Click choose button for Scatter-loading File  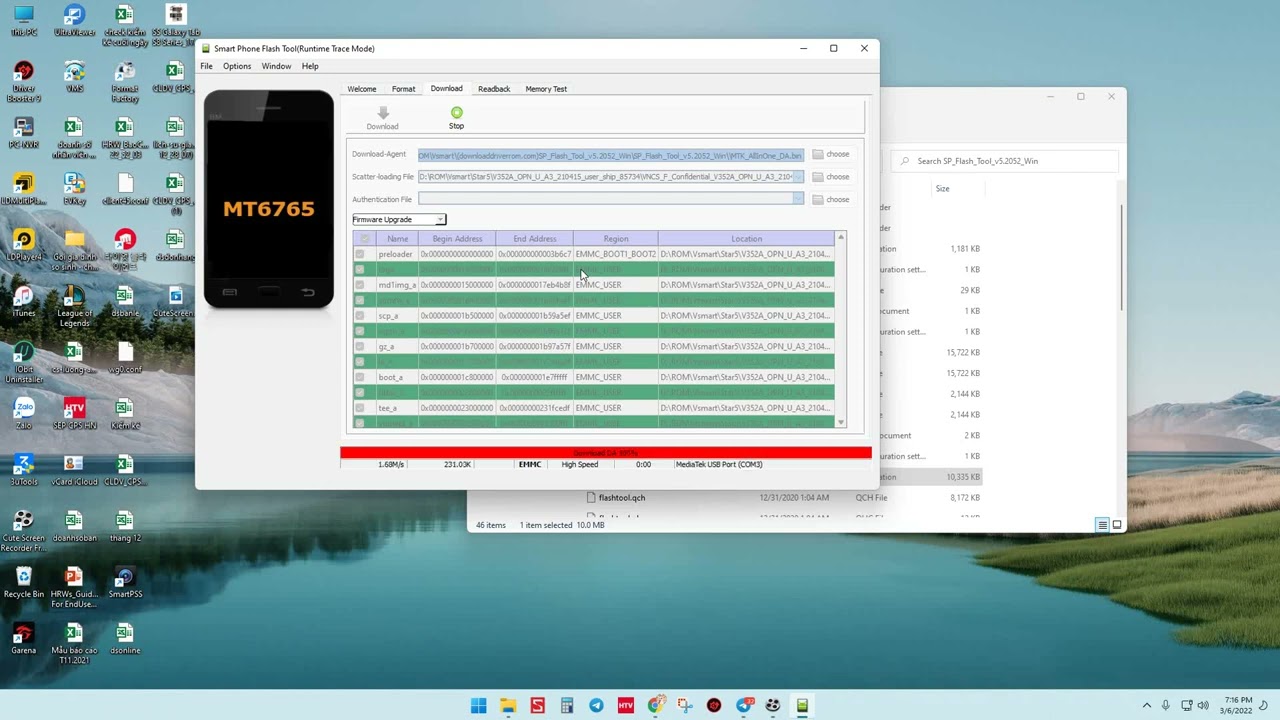coord(831,177)
